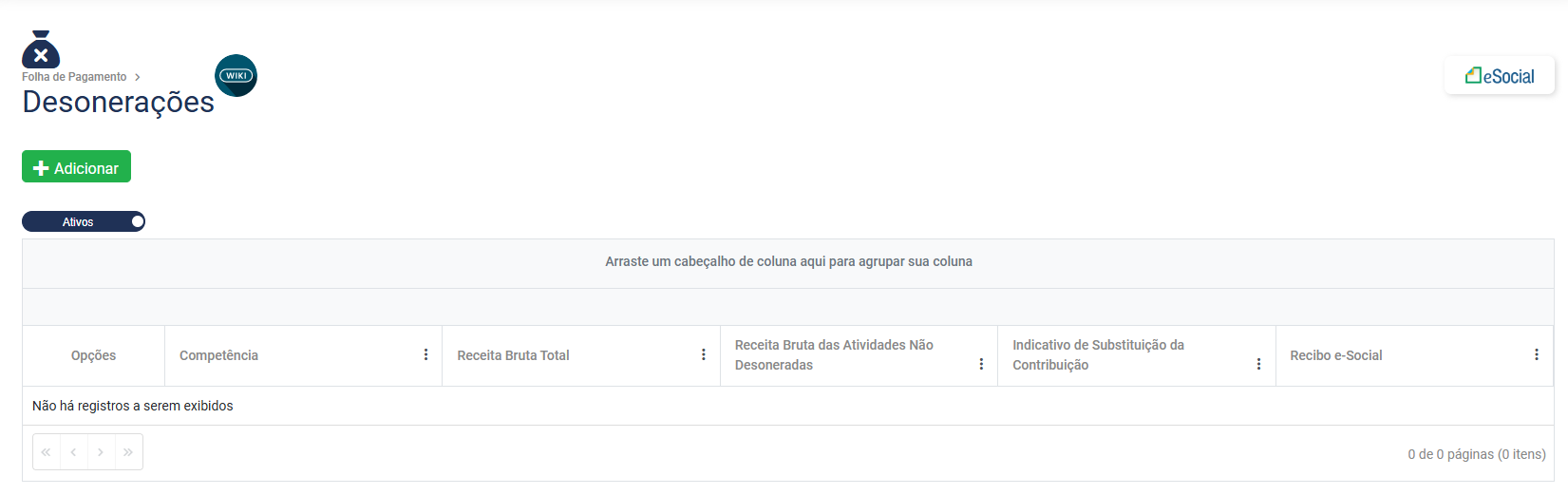Open Indicativo de Substituição column menu
This screenshot has width=1568, height=495.
tap(1258, 364)
